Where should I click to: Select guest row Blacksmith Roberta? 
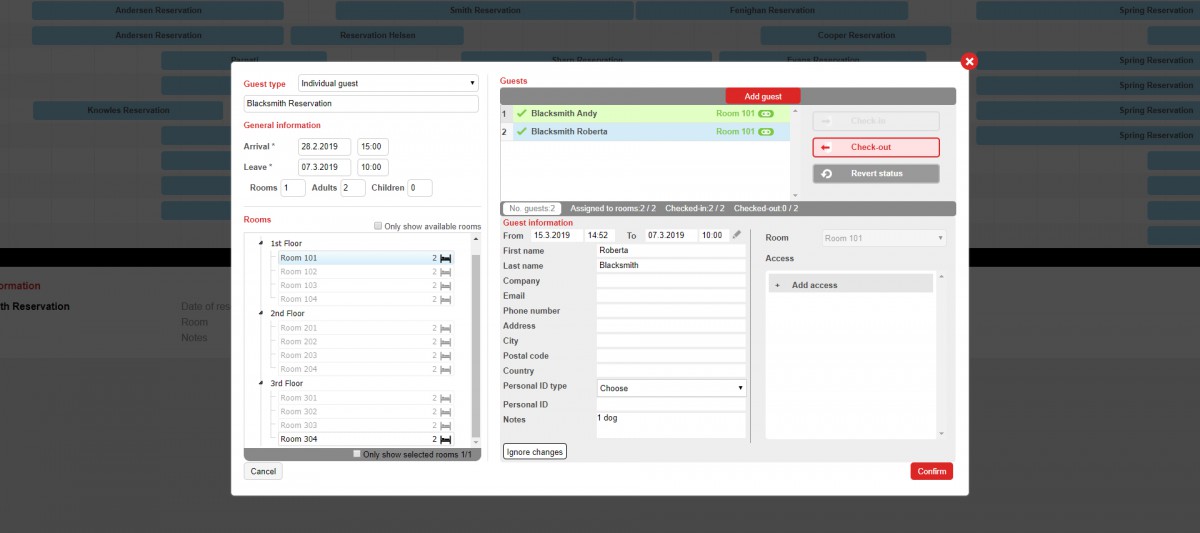pos(645,132)
